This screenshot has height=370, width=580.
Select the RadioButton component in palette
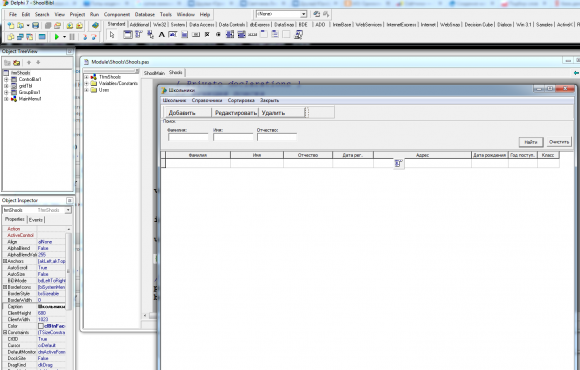[218, 35]
